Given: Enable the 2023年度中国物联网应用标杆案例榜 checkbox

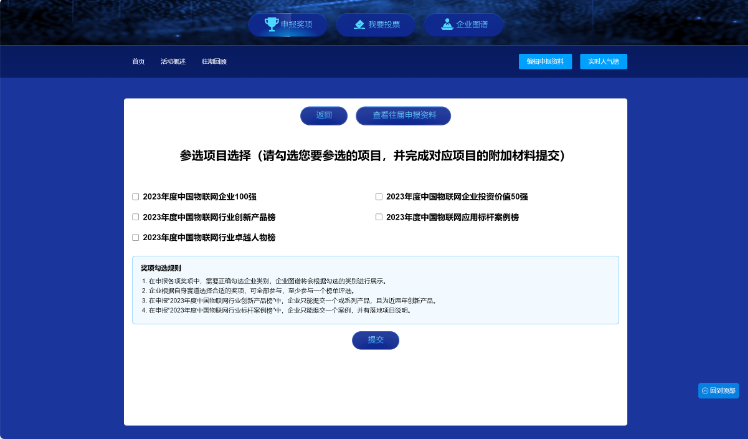Looking at the screenshot, I should 379,217.
